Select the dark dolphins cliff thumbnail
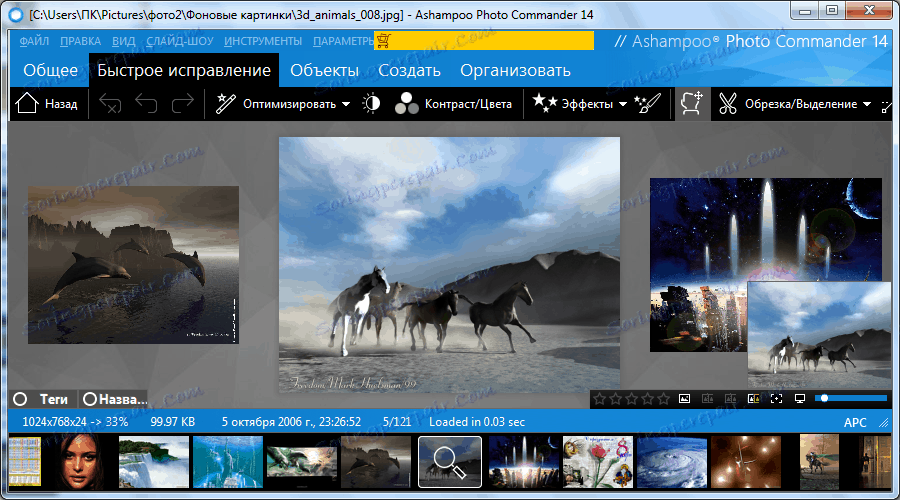The image size is (900, 500). [376, 462]
